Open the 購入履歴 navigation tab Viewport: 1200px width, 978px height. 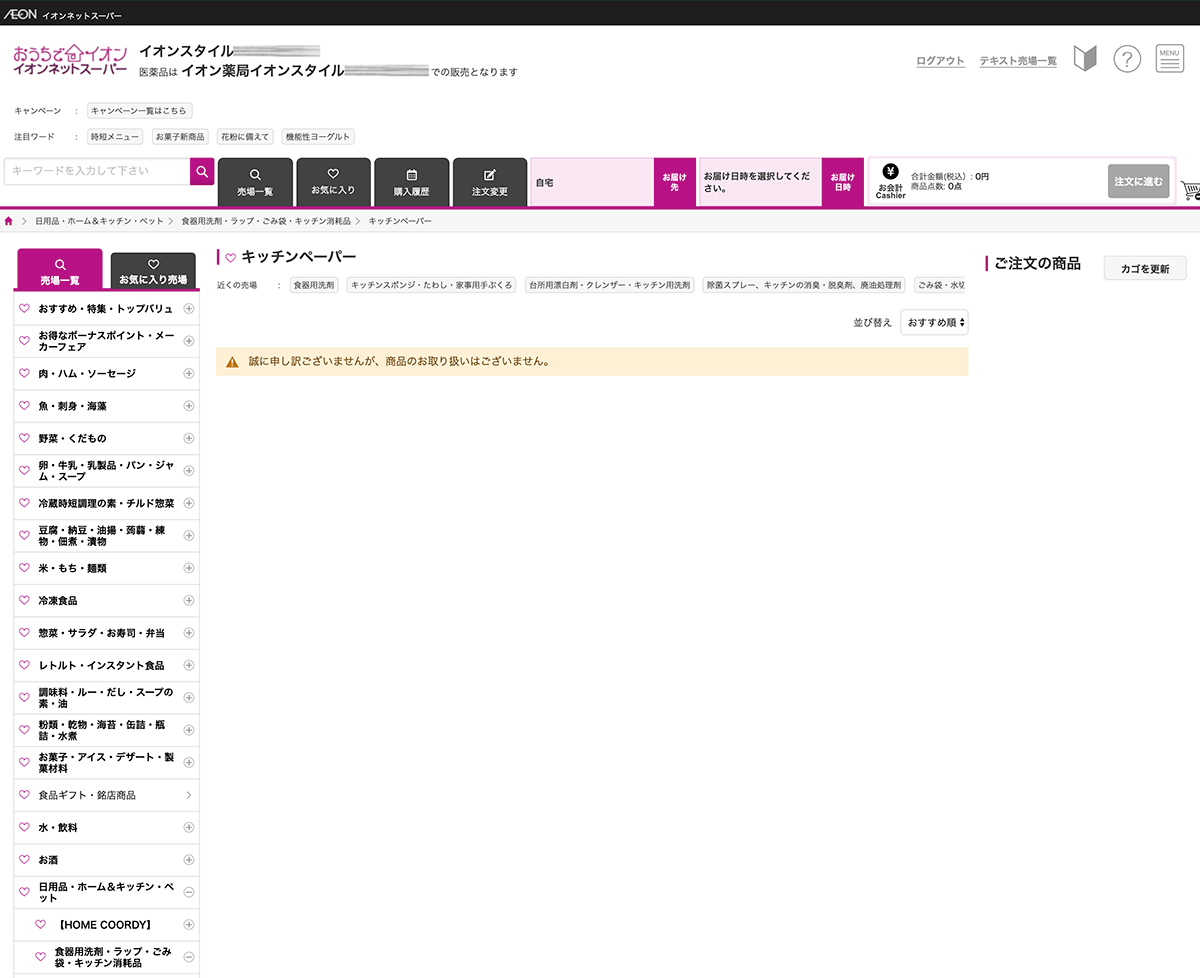411,181
